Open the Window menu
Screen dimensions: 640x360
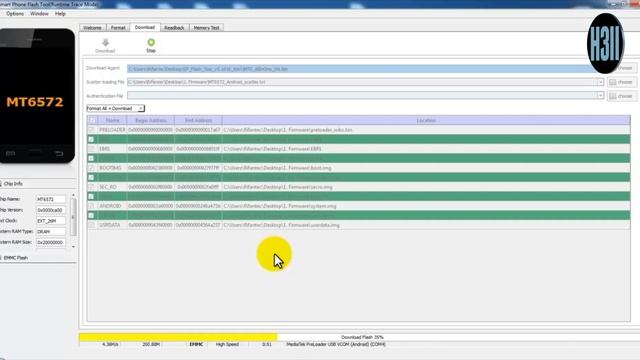[39, 14]
